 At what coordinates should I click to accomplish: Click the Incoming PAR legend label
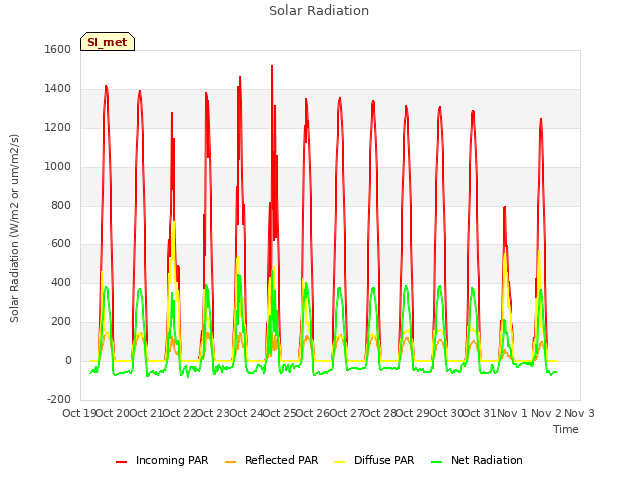tap(172, 460)
